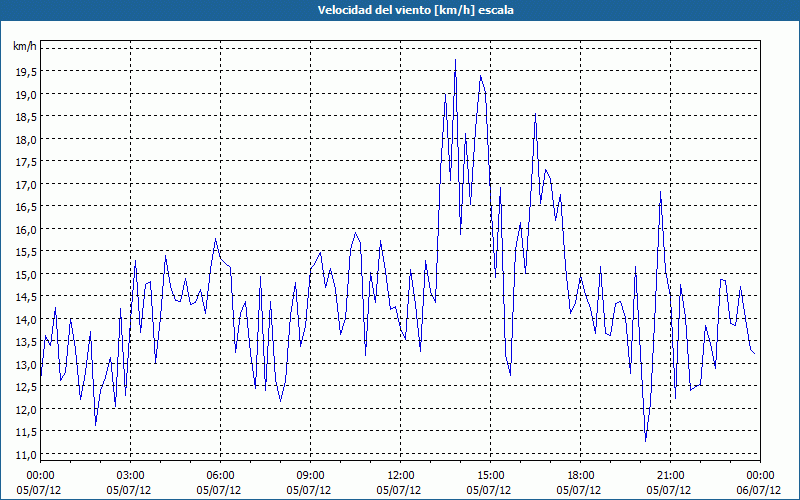Click the 11,5 axis tick label
800x500 pixels.
tap(27, 432)
